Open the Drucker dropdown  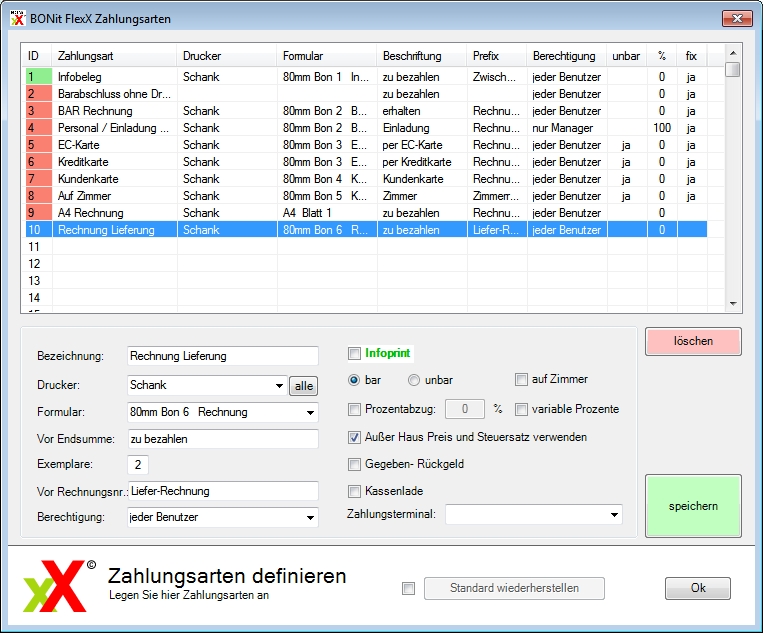279,385
